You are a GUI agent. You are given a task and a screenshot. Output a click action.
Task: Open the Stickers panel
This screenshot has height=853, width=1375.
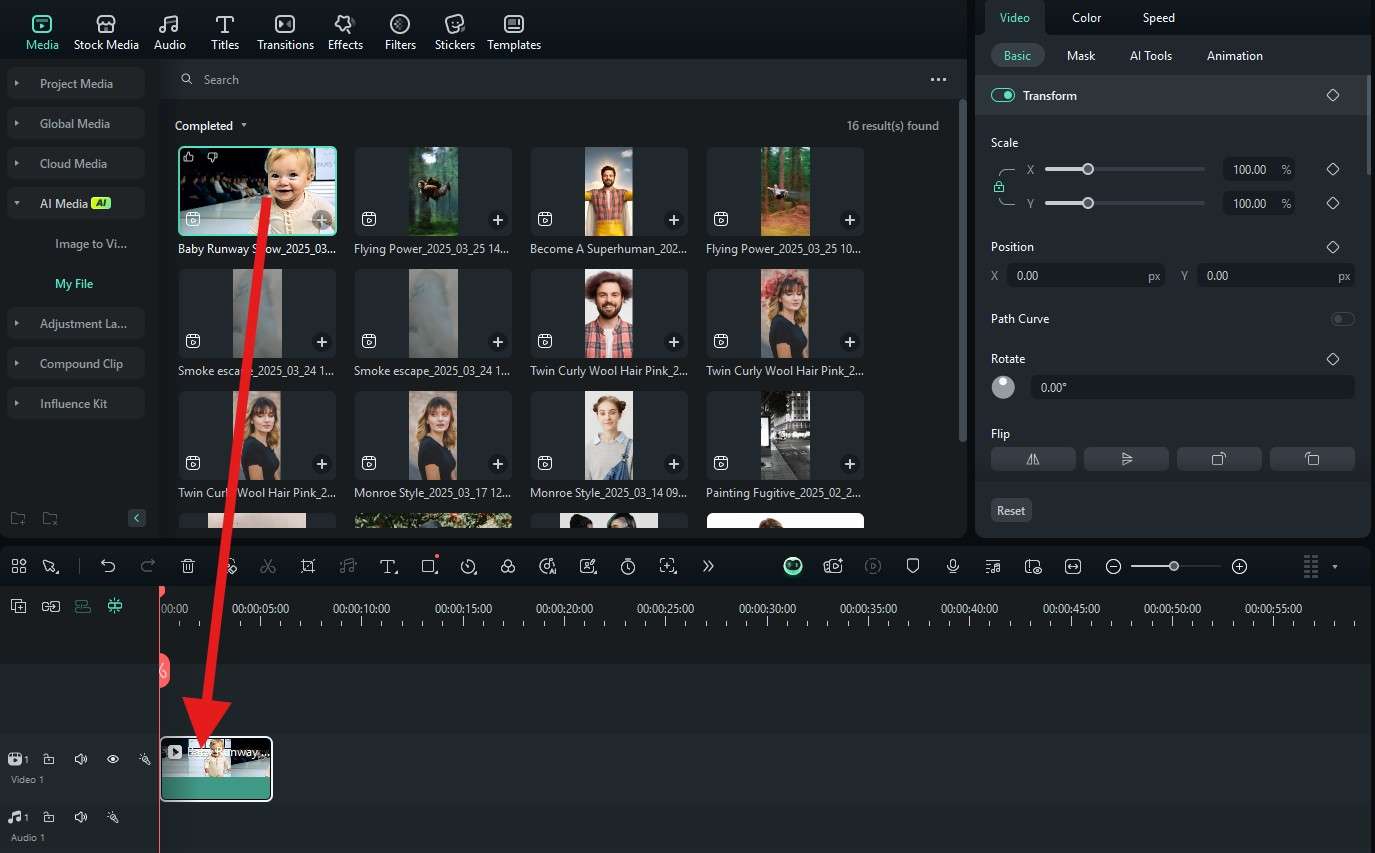pyautogui.click(x=454, y=32)
